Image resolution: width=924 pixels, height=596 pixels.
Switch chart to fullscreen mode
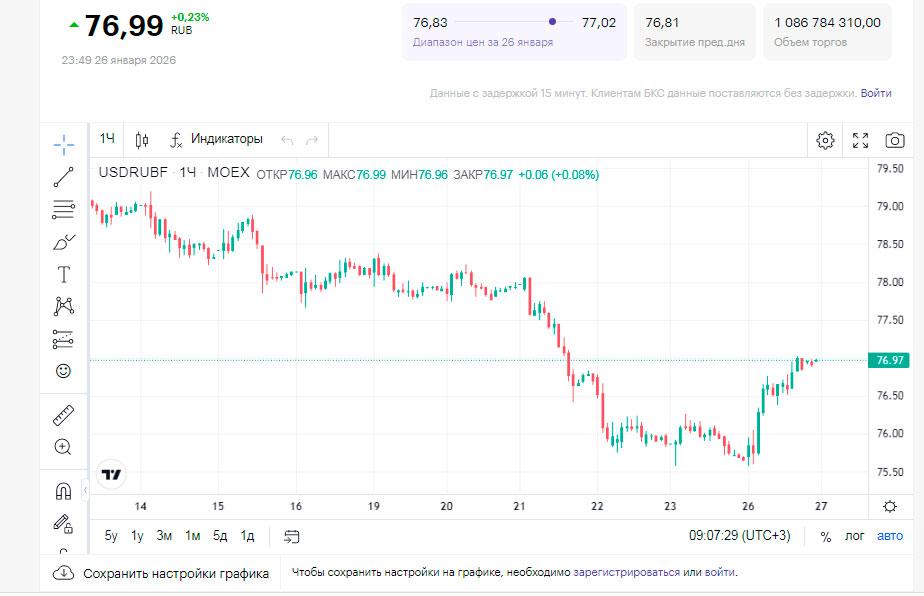[x=860, y=140]
